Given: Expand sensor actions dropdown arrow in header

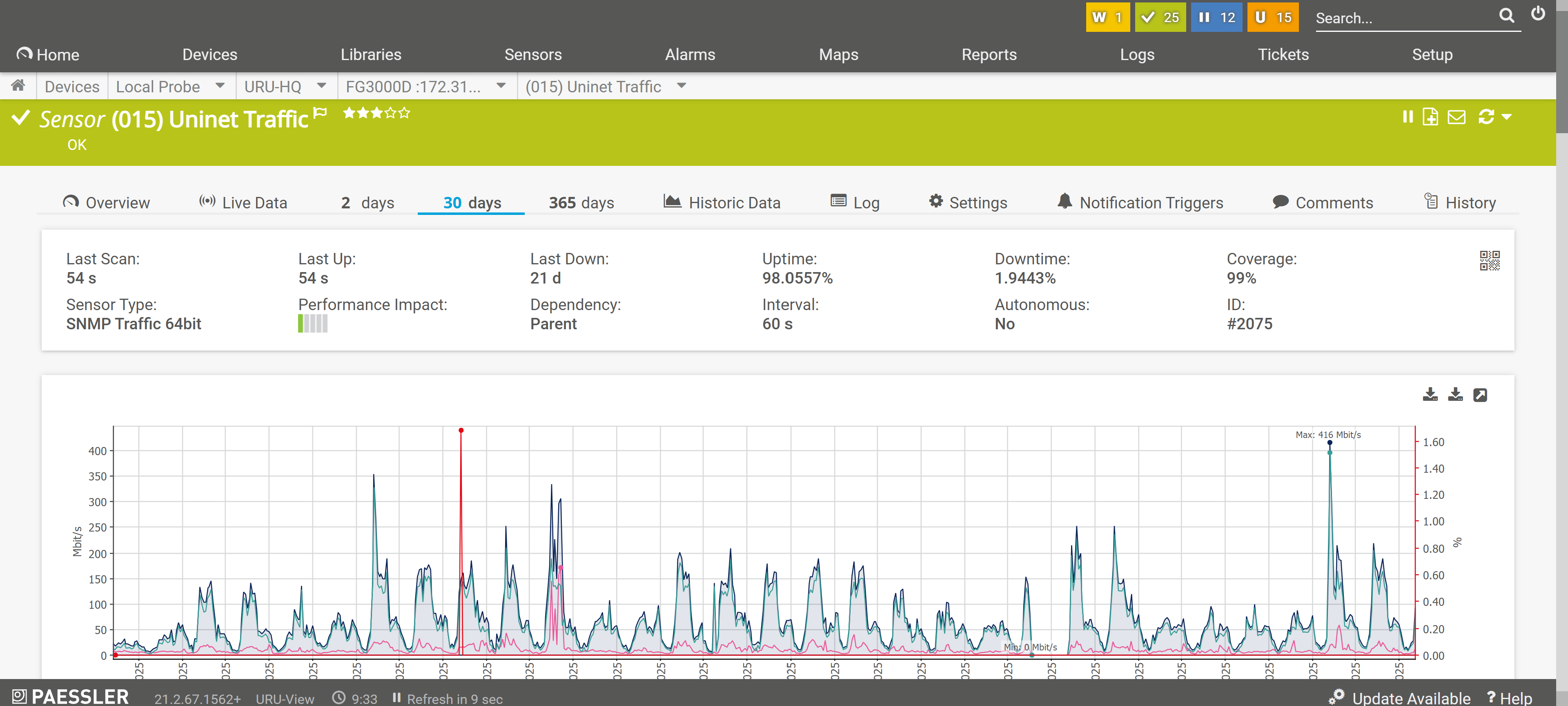Looking at the screenshot, I should click(x=1506, y=116).
